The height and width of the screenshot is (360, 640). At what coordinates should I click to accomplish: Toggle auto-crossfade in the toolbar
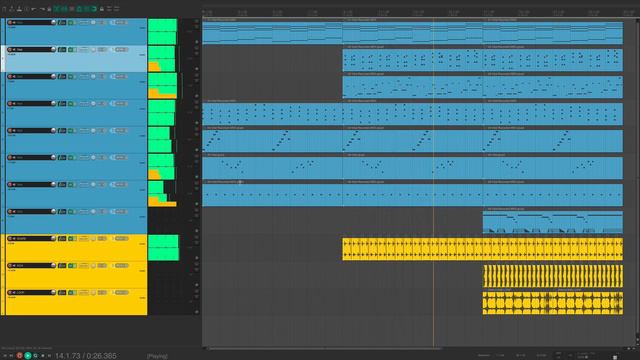click(57, 9)
